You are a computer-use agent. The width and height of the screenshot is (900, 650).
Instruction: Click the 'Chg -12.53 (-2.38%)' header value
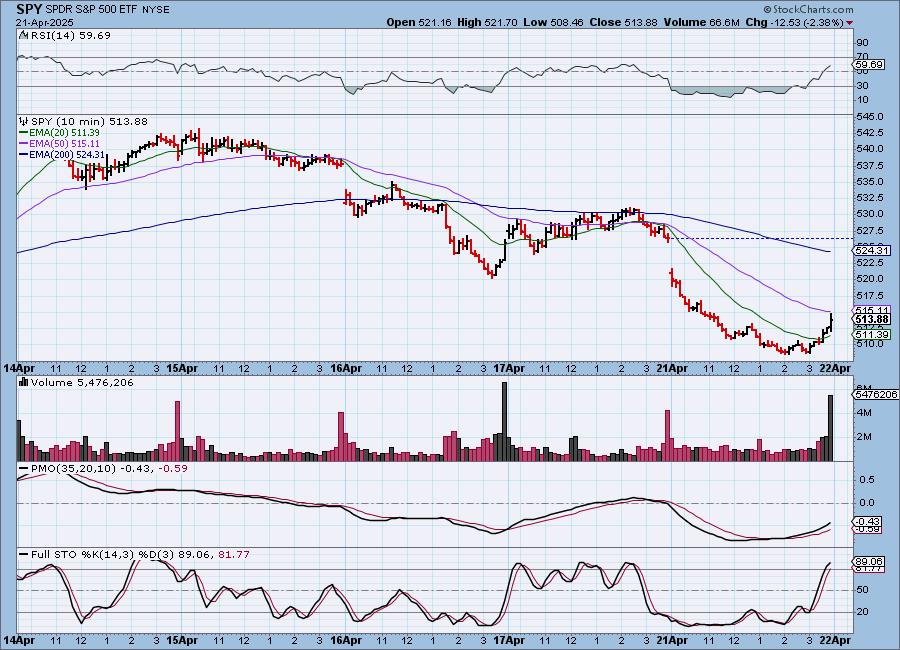(794, 22)
